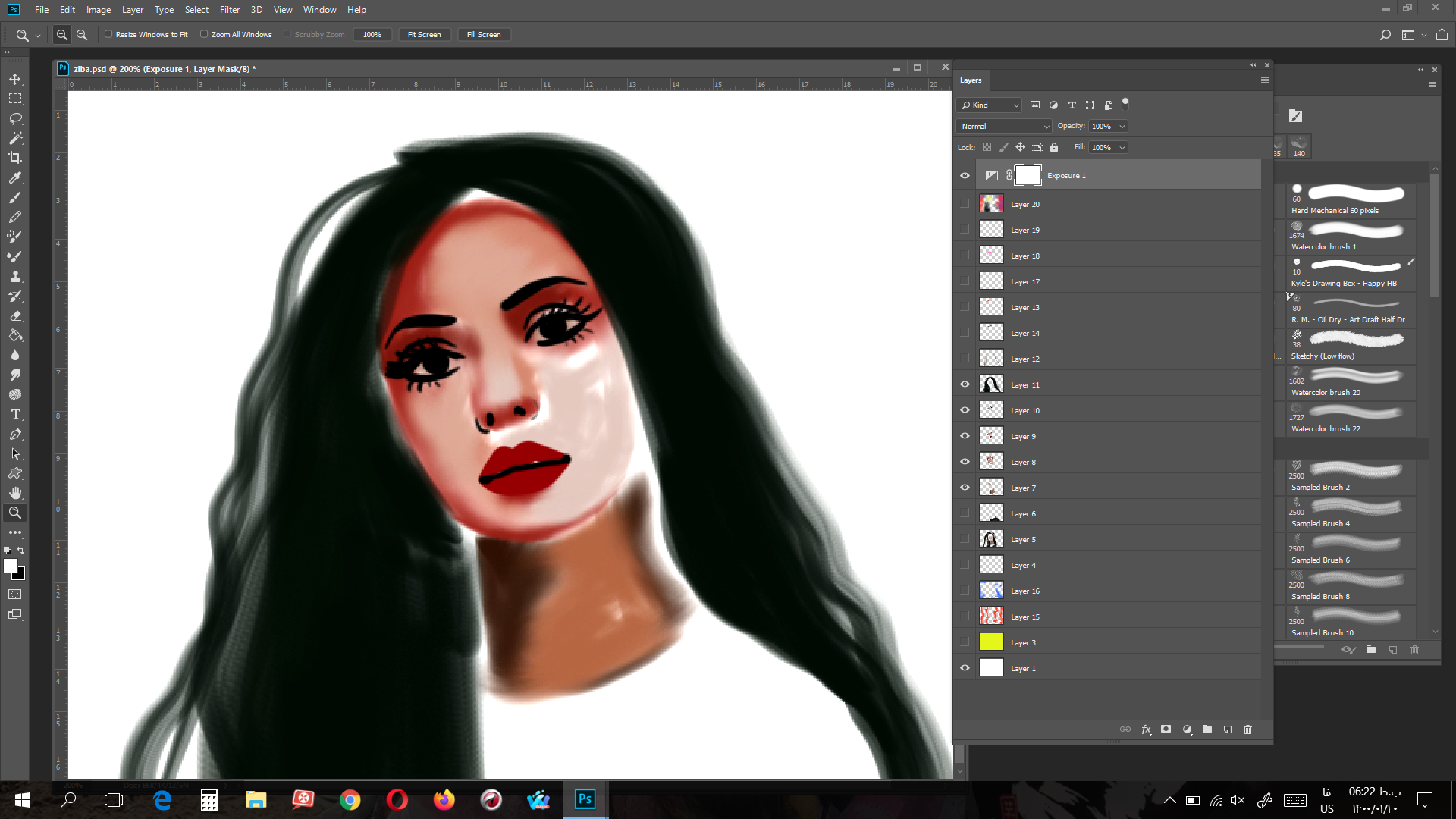The image size is (1456, 819).
Task: Select Sampled Brush 4 preset
Action: [1351, 513]
